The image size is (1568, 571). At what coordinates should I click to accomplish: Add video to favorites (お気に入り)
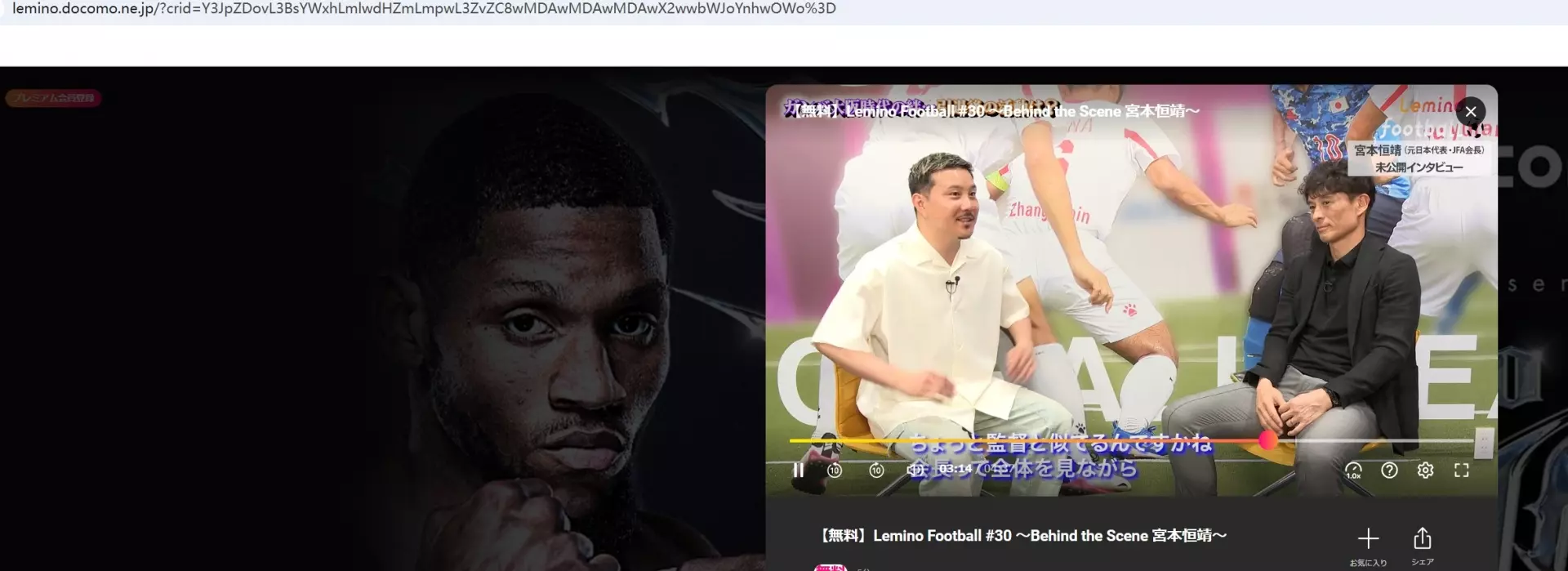tap(1368, 546)
